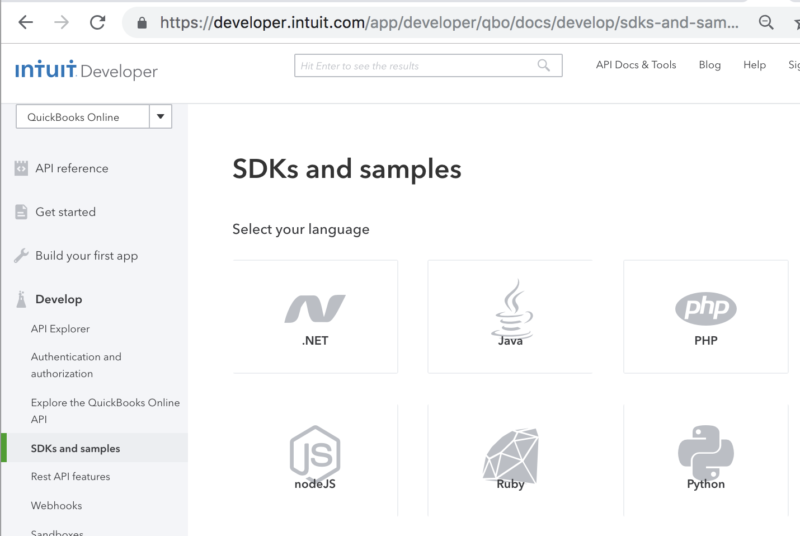The width and height of the screenshot is (800, 536).
Task: Open the Help menu item
Action: click(755, 65)
